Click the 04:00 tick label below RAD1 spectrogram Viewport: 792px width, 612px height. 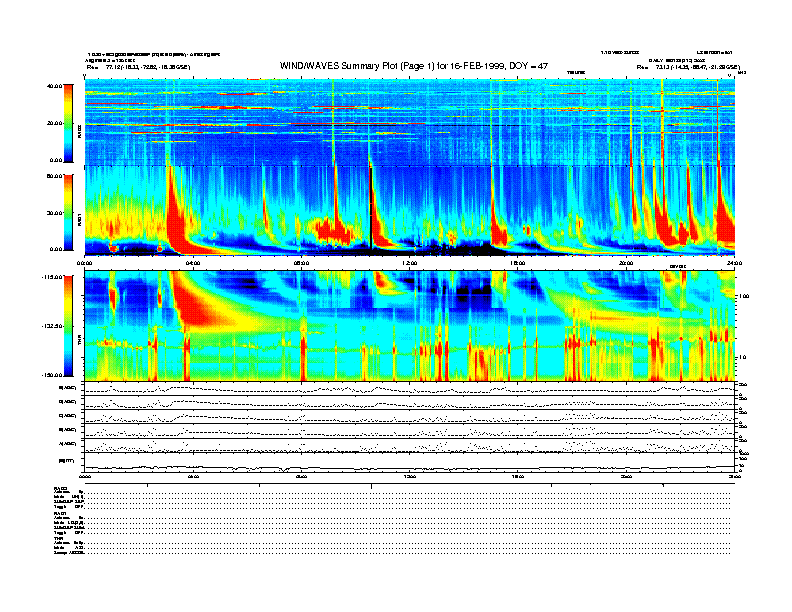(x=193, y=263)
